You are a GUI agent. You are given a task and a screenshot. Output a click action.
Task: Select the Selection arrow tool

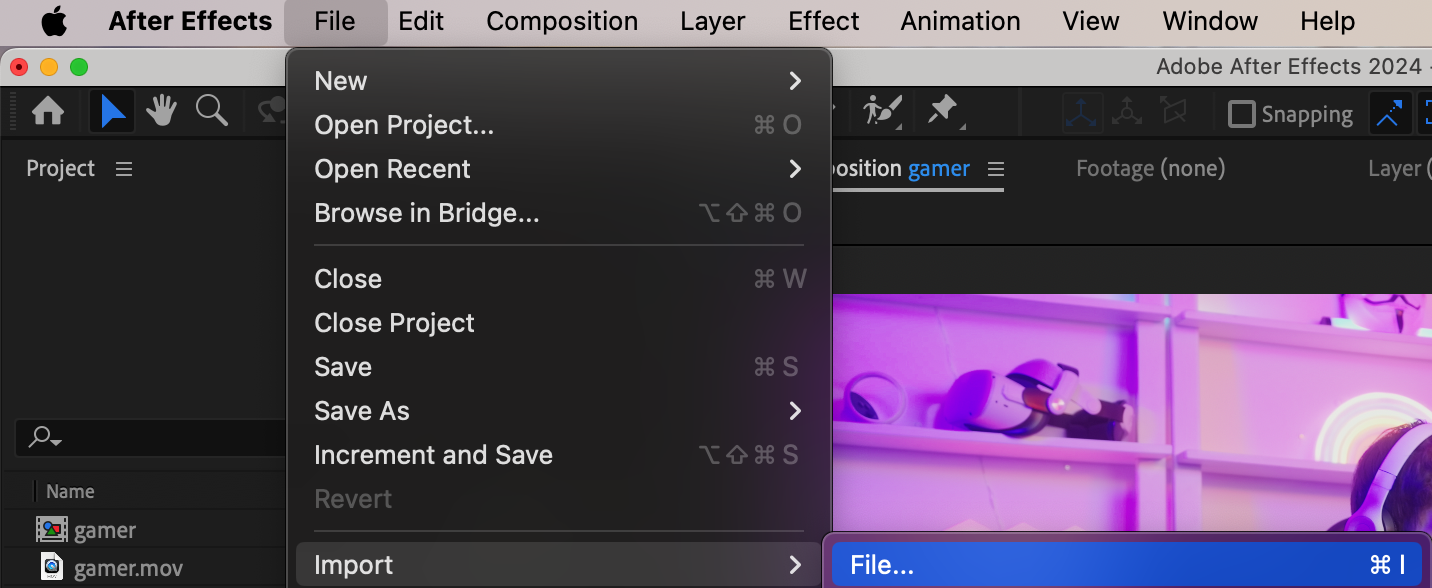pos(112,111)
